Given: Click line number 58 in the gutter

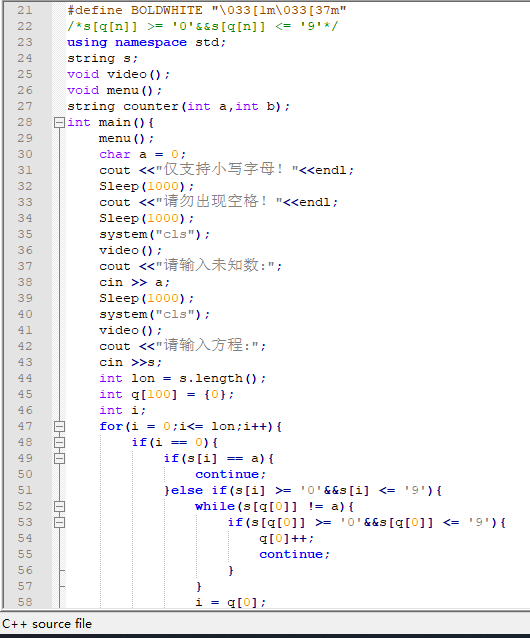Looking at the screenshot, I should (x=25, y=602).
